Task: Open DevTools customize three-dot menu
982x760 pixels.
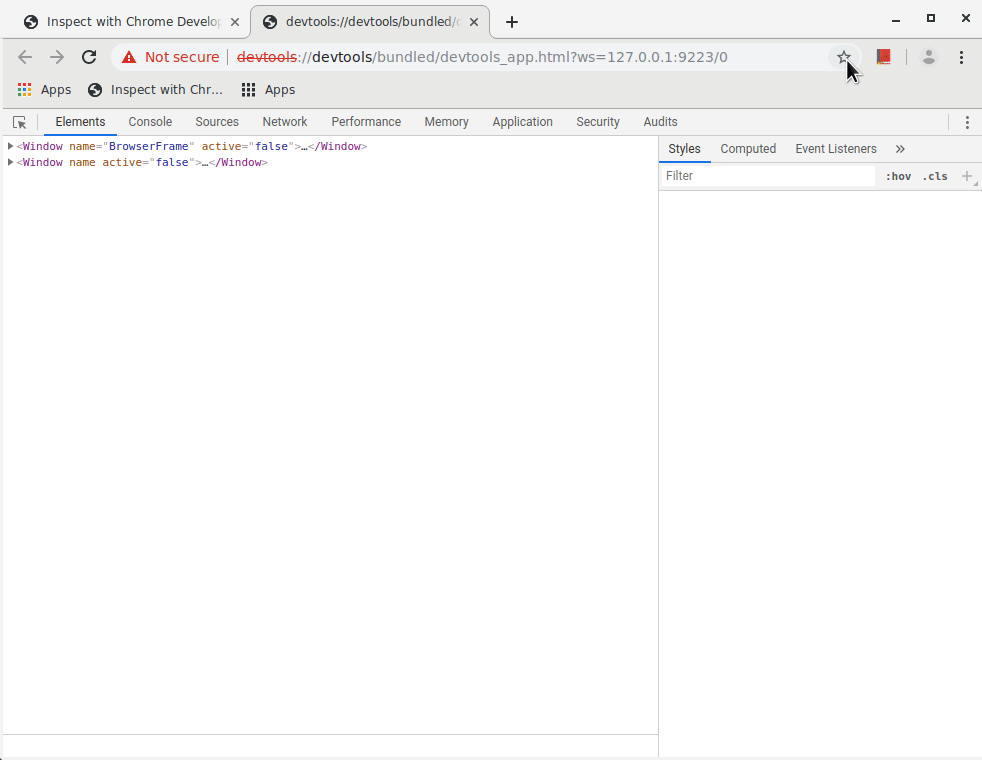Action: [966, 122]
